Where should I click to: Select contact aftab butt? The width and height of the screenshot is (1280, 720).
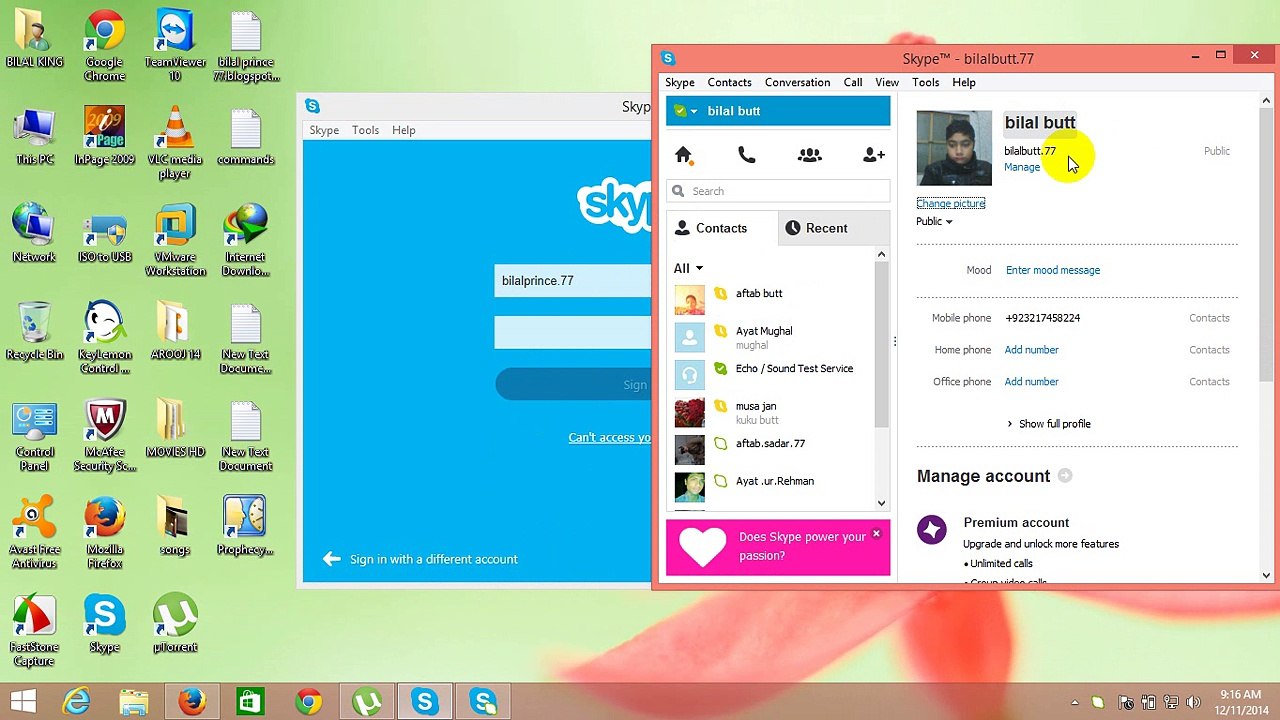[x=771, y=300]
